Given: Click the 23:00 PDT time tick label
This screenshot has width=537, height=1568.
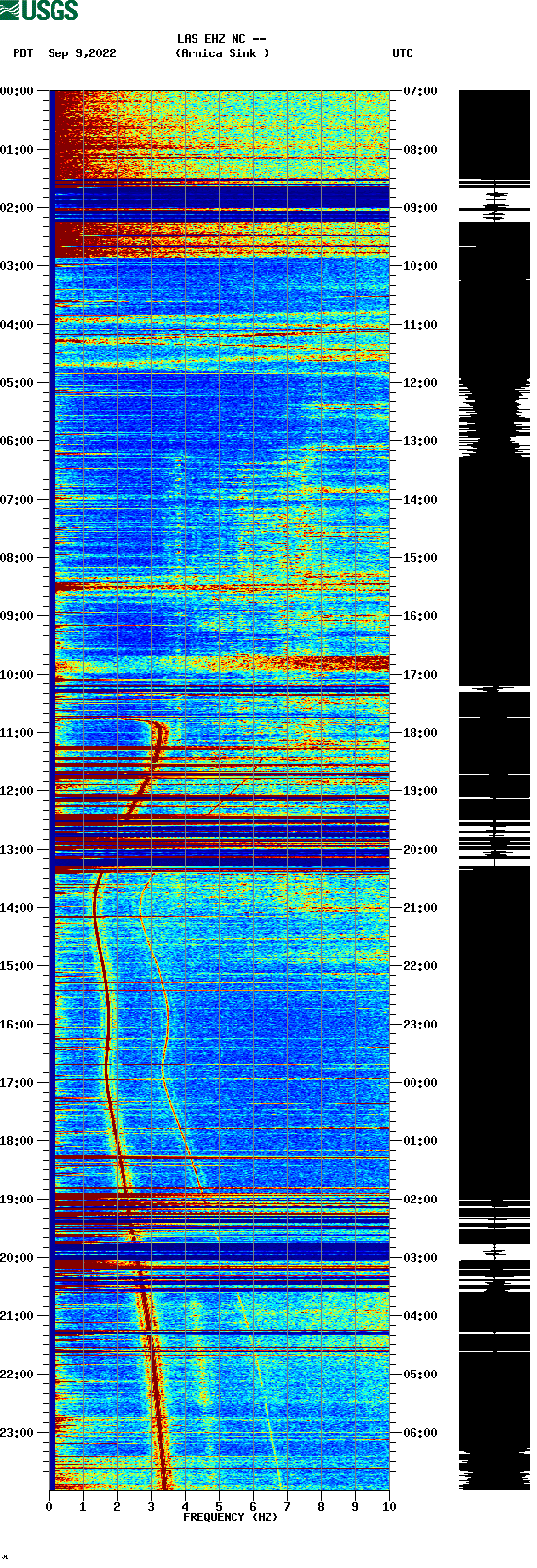Looking at the screenshot, I should (18, 1433).
